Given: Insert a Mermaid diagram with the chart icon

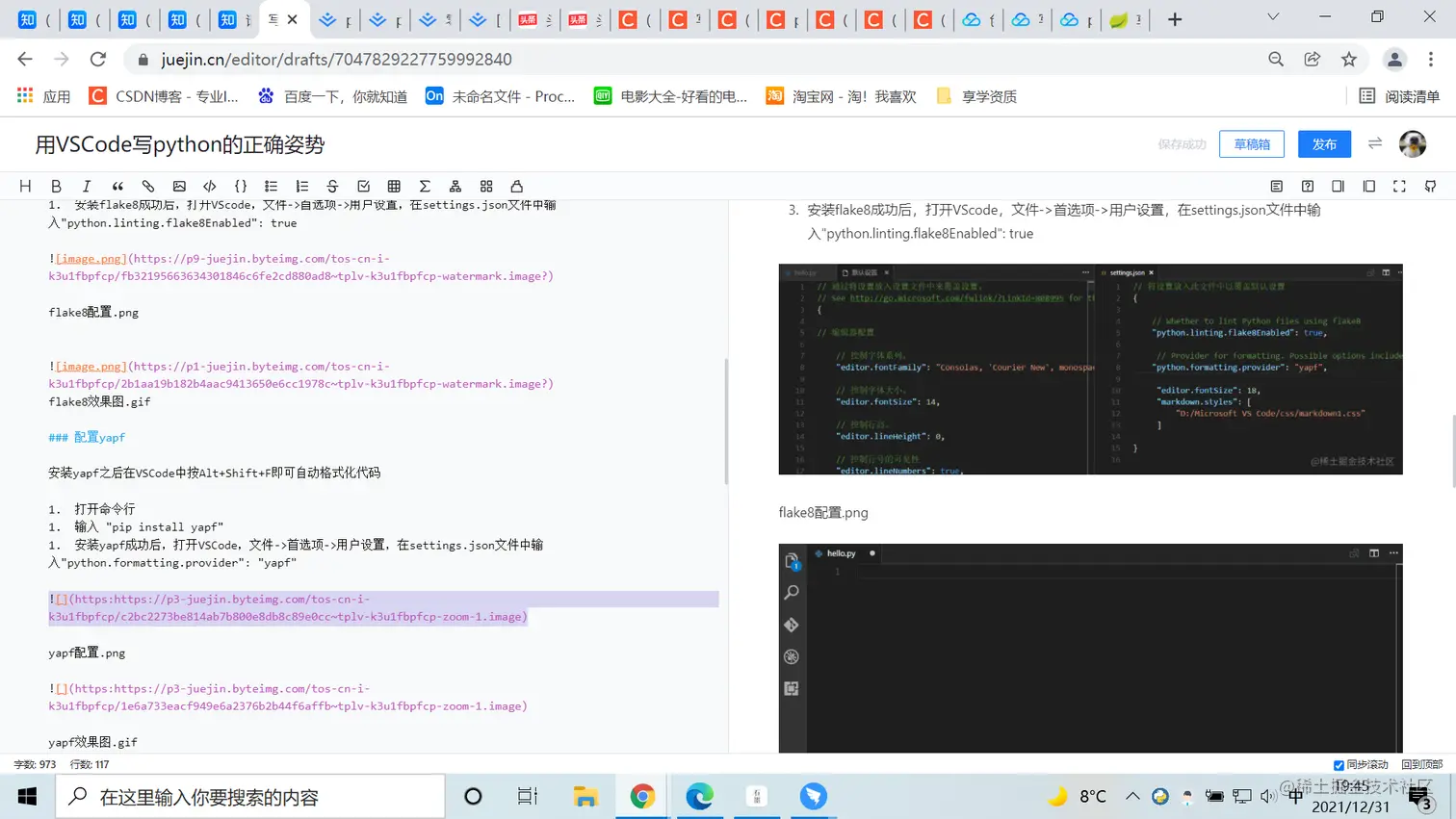Looking at the screenshot, I should point(455,186).
